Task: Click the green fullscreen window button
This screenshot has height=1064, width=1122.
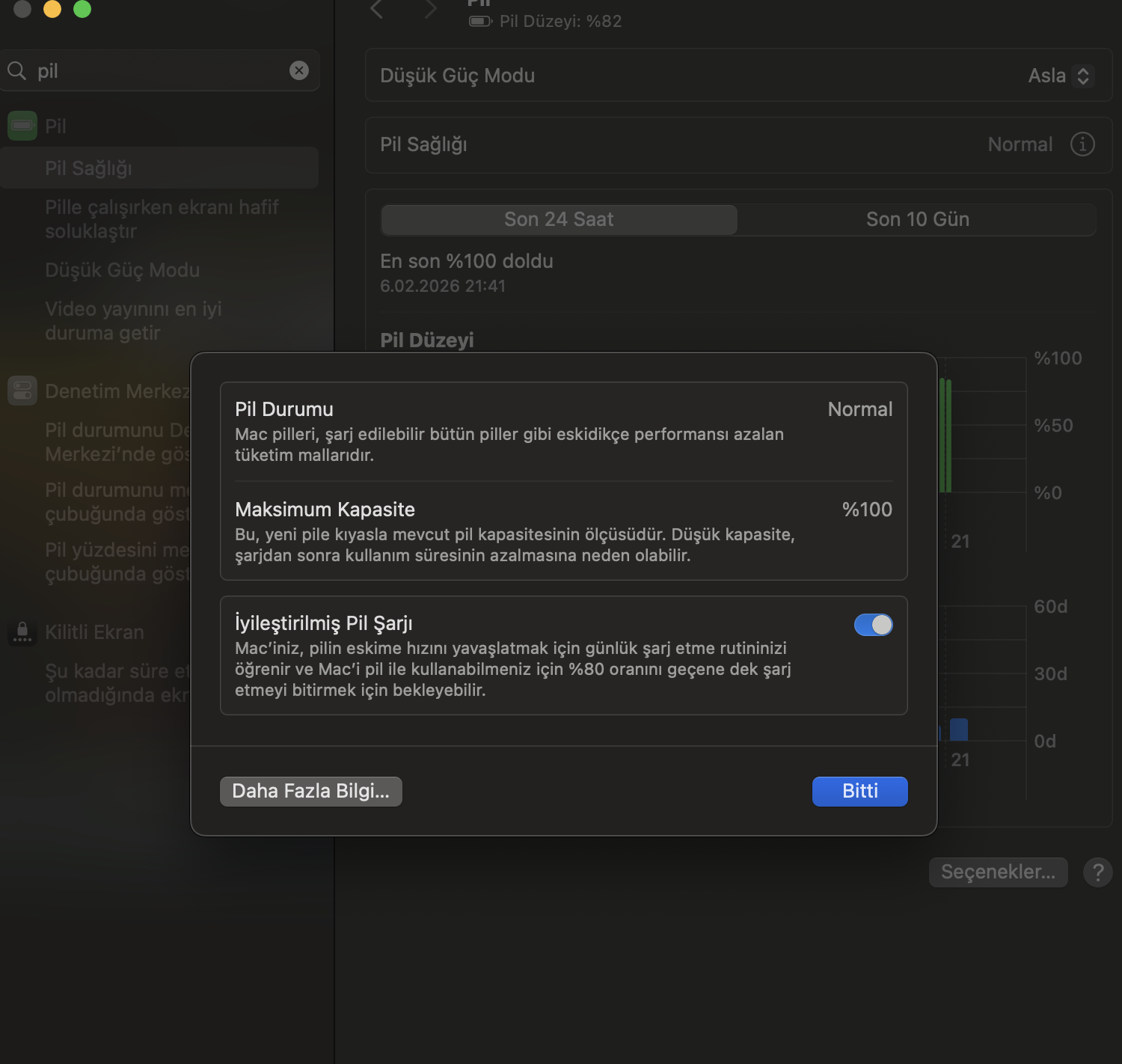Action: (x=82, y=9)
